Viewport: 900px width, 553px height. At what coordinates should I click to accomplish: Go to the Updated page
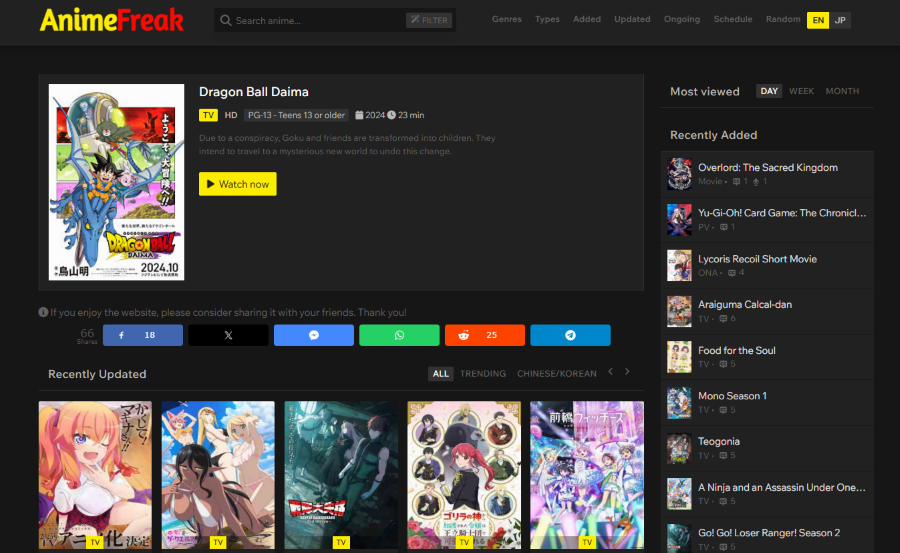632,19
